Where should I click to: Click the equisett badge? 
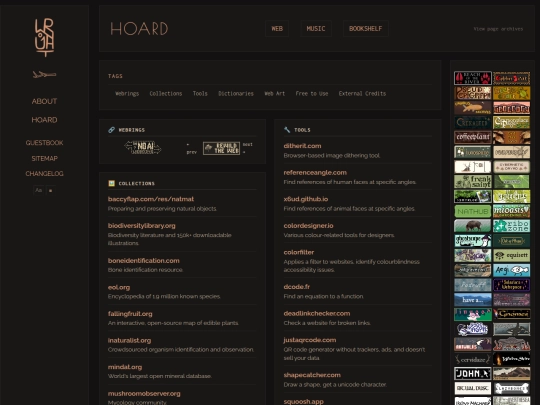click(511, 256)
